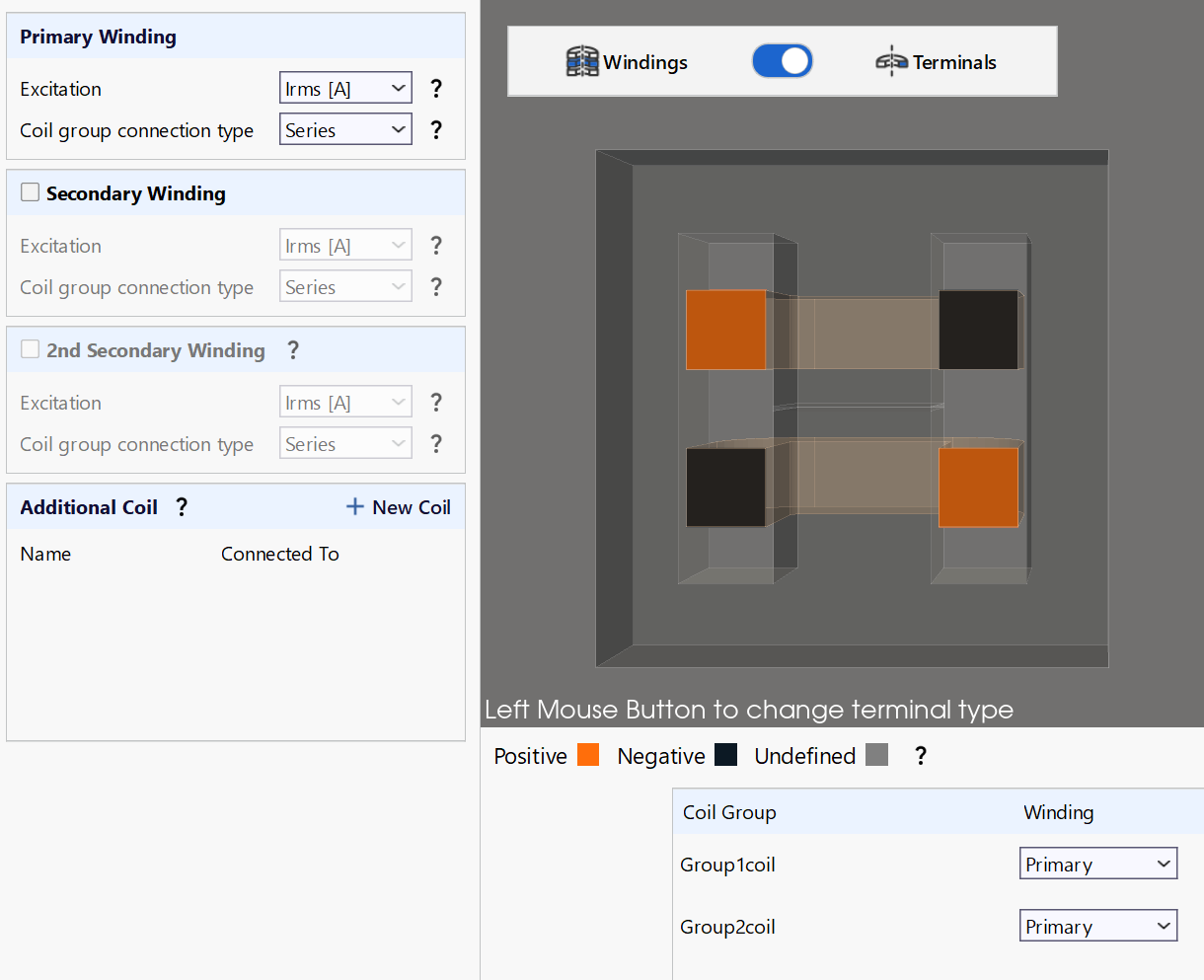Click the Windings icon in view toolbar

tap(582, 61)
